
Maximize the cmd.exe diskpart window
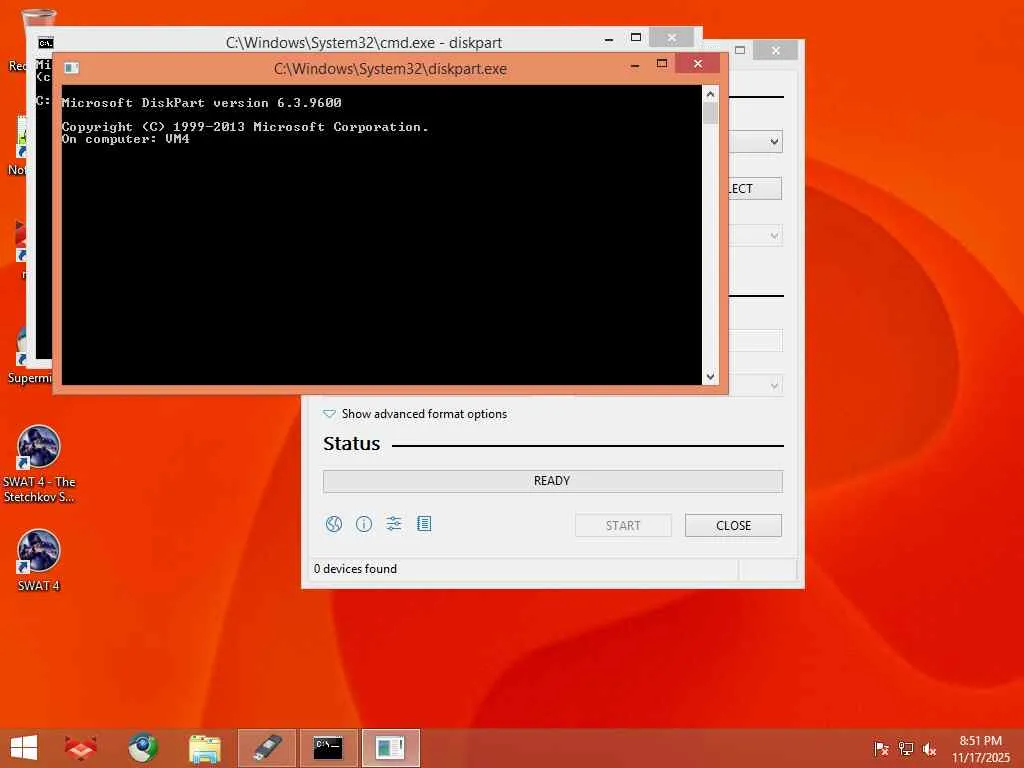click(635, 38)
